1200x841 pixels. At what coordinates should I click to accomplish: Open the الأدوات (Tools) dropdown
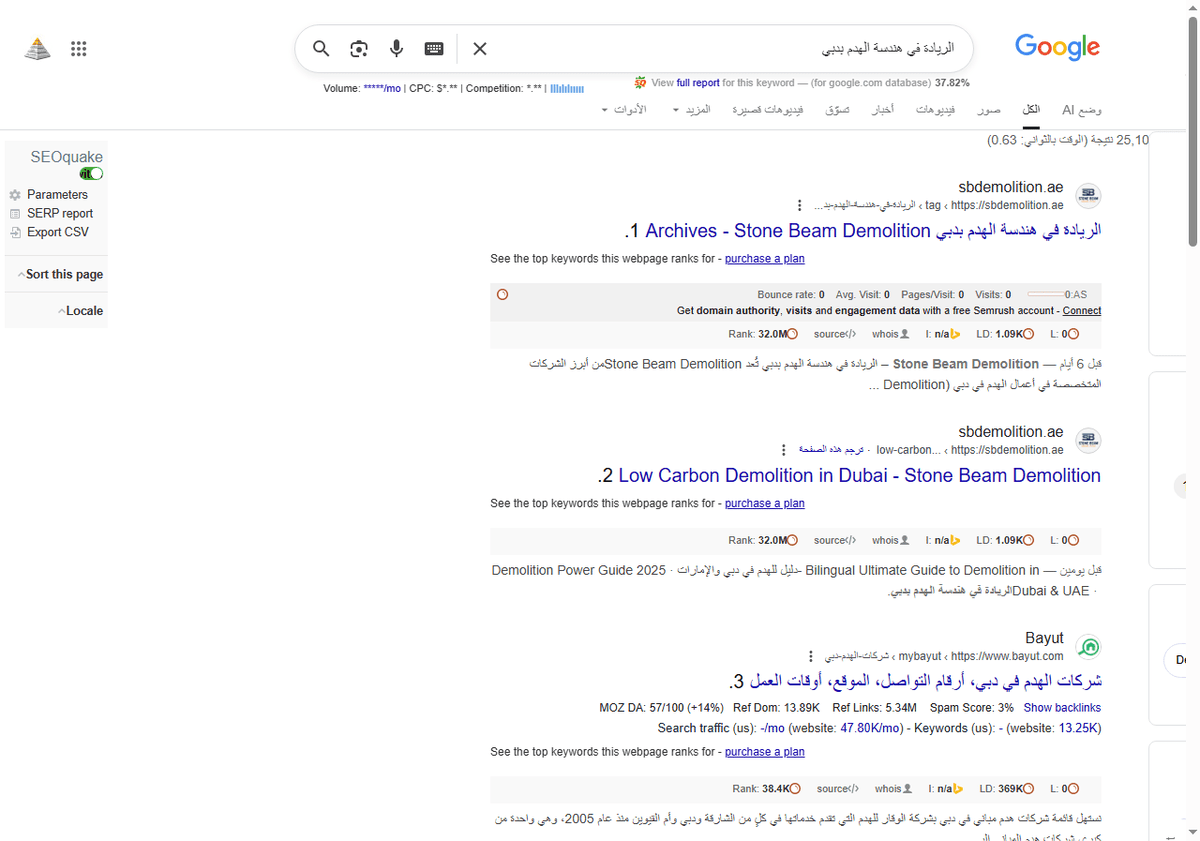pos(626,109)
